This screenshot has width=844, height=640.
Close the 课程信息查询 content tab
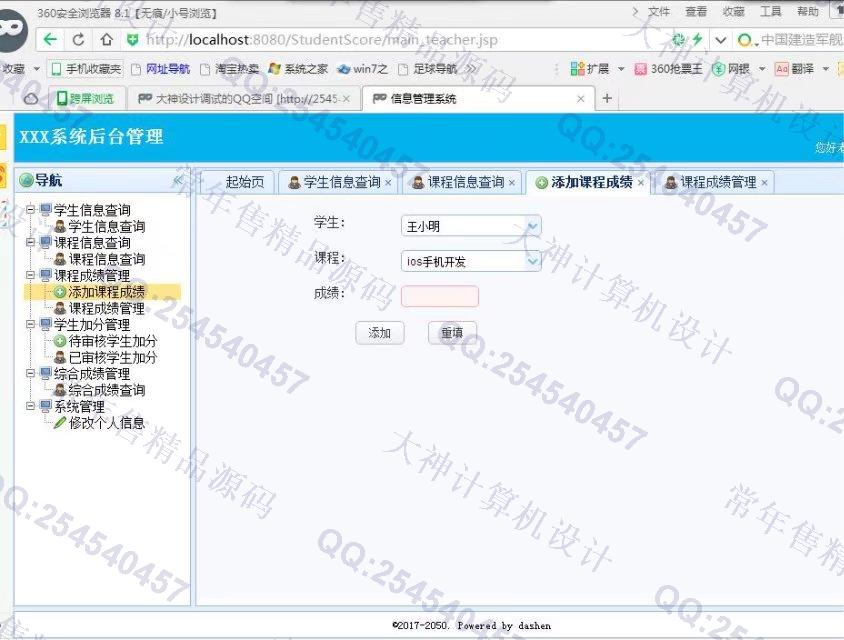click(x=512, y=183)
